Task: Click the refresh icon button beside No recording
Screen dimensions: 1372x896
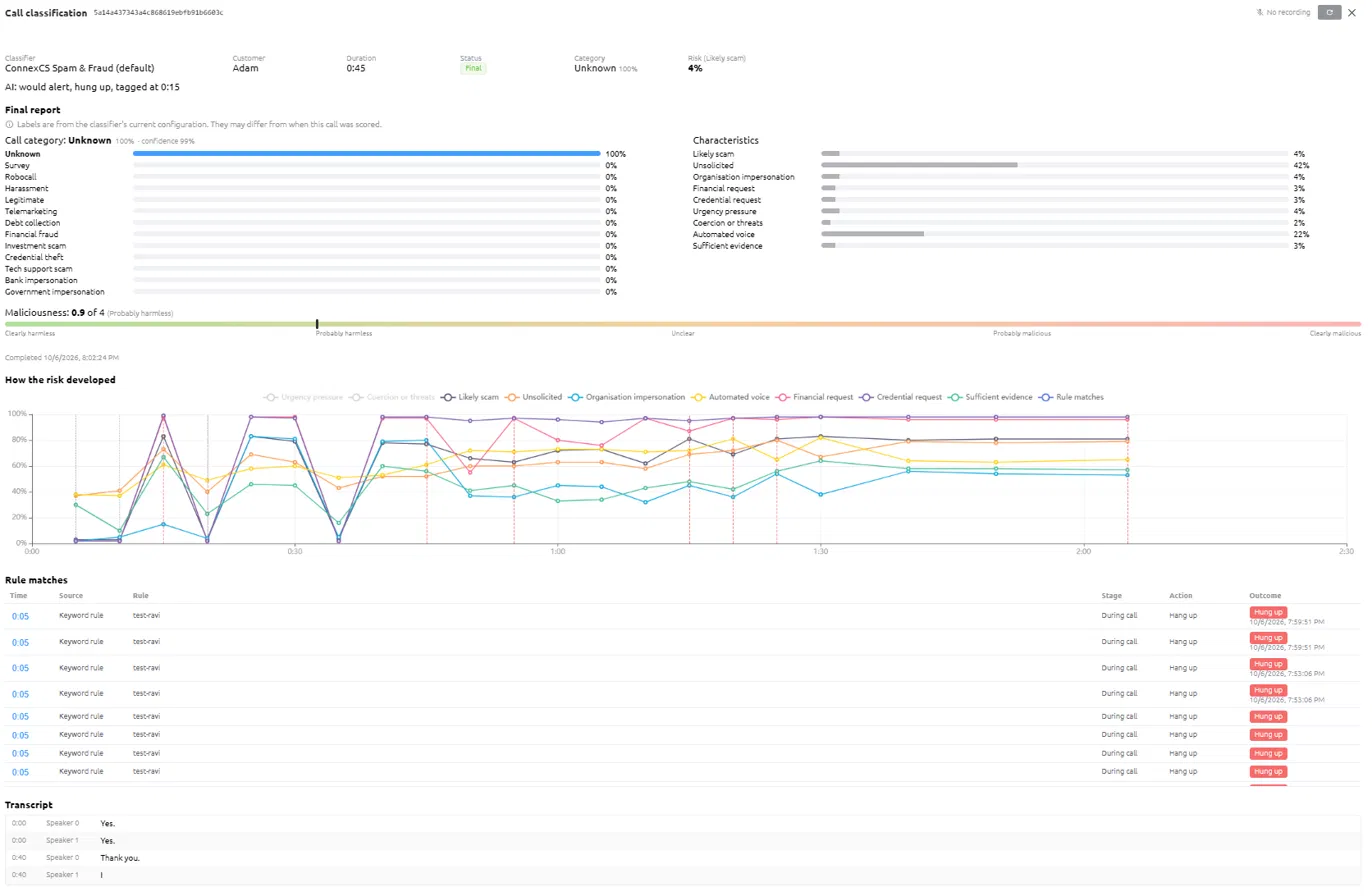Action: 1329,12
